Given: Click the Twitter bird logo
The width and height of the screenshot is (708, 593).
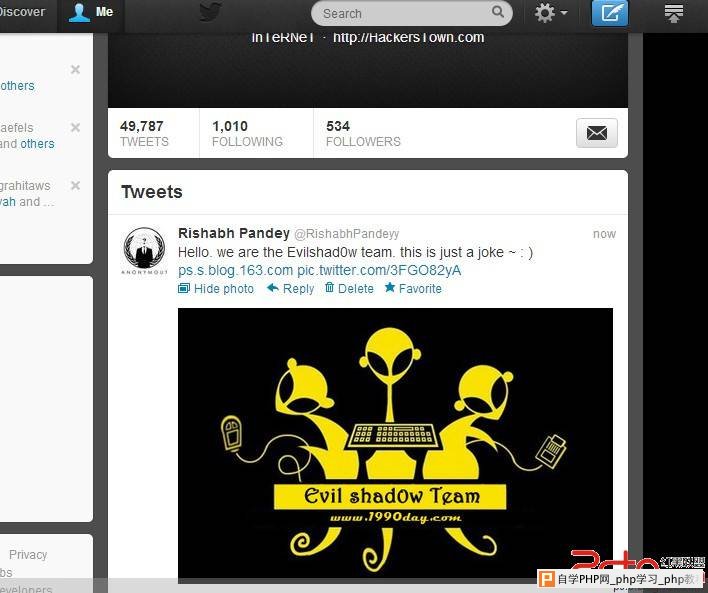Looking at the screenshot, I should [211, 12].
